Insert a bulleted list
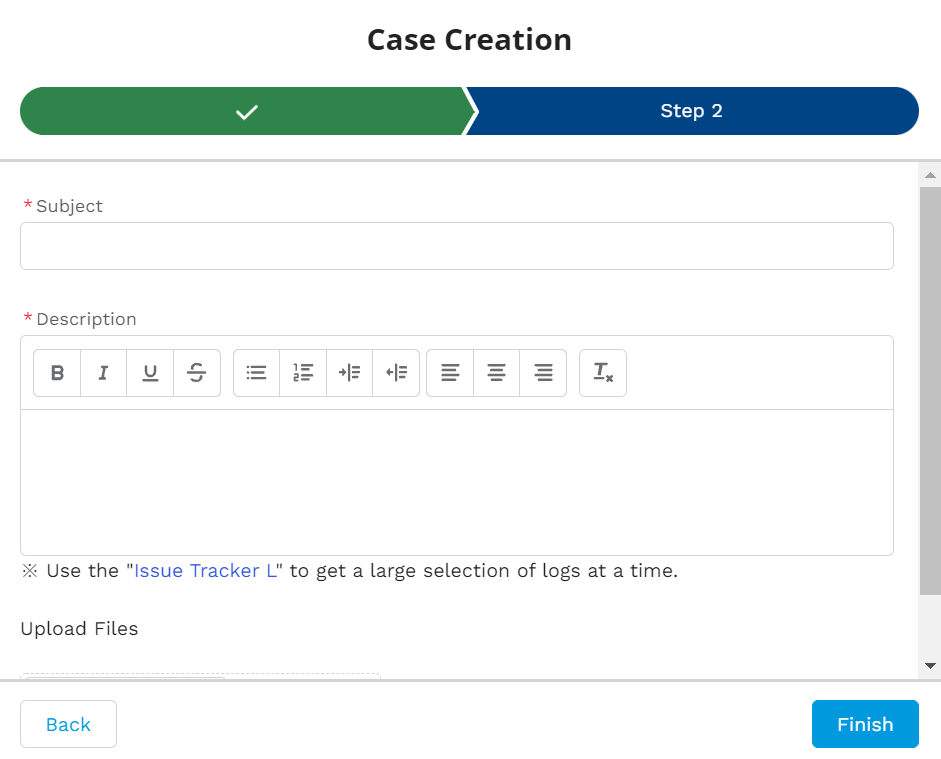Viewport: 941px width, 759px height. point(257,373)
